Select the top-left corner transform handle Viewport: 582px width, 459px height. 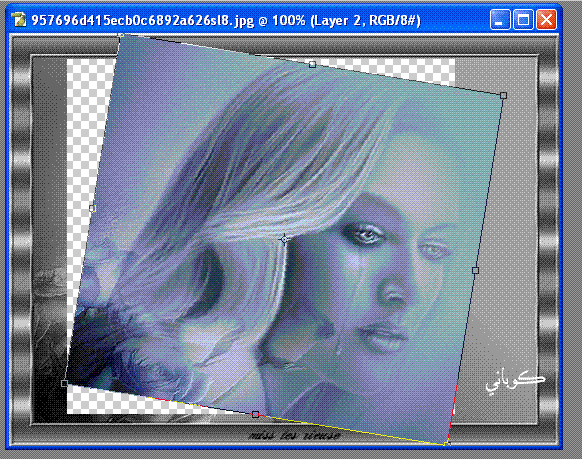pos(121,35)
